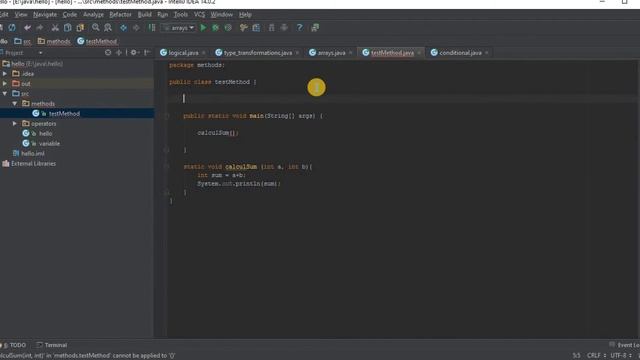Expand the operators package arrow
The image size is (640, 360).
[x=15, y=123]
